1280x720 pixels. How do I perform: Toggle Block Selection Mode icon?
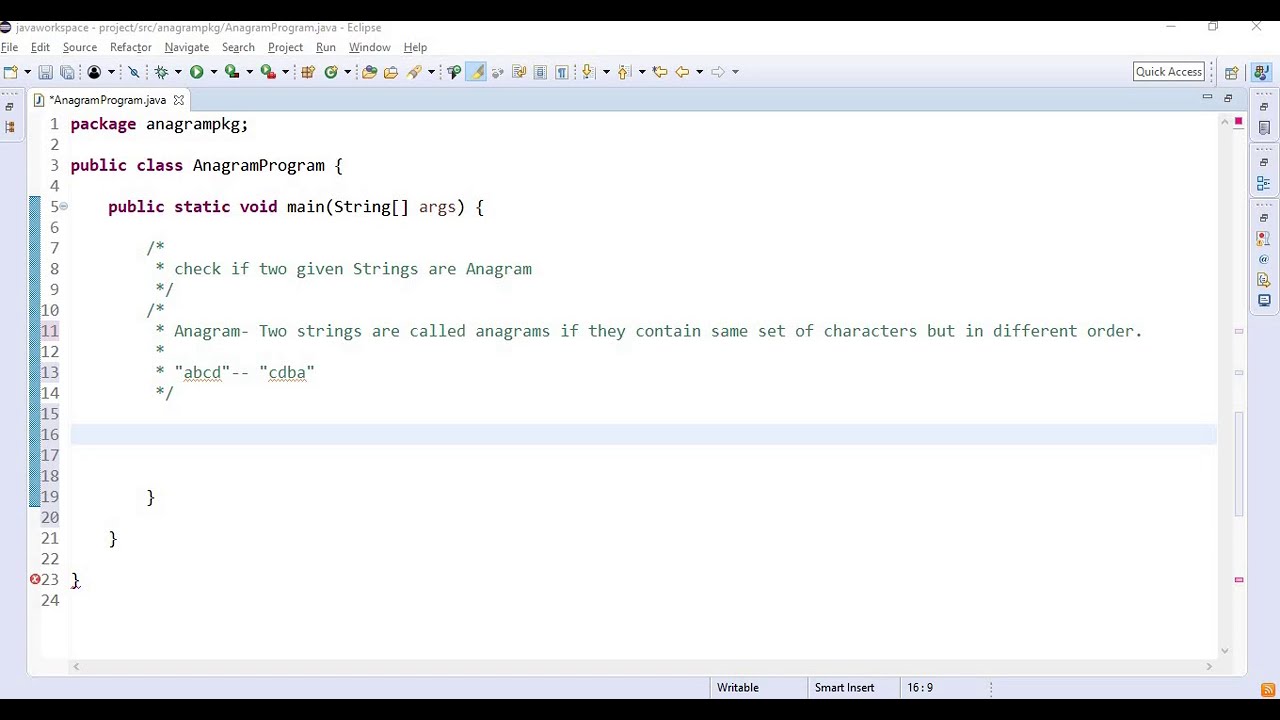(540, 72)
